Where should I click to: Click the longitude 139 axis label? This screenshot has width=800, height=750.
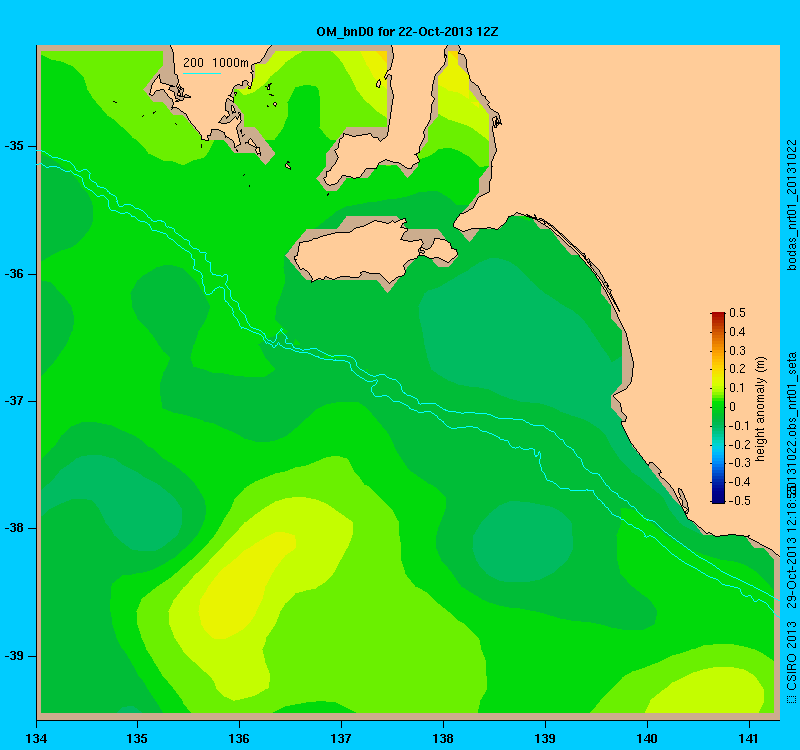pos(545,739)
